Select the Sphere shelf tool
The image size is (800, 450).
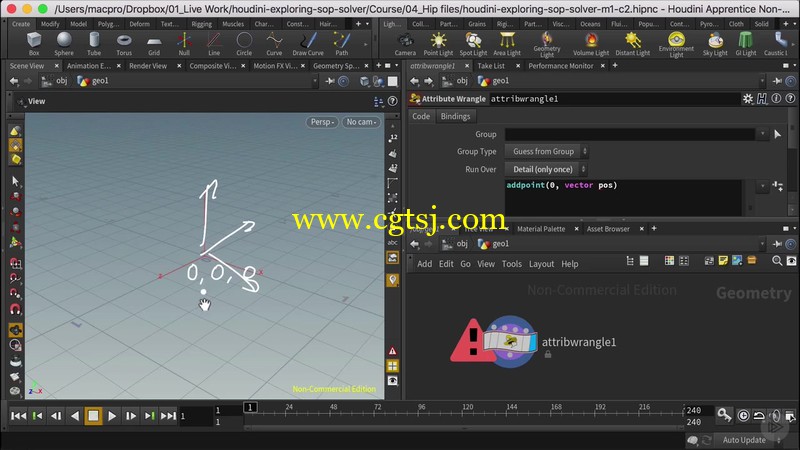coord(64,43)
